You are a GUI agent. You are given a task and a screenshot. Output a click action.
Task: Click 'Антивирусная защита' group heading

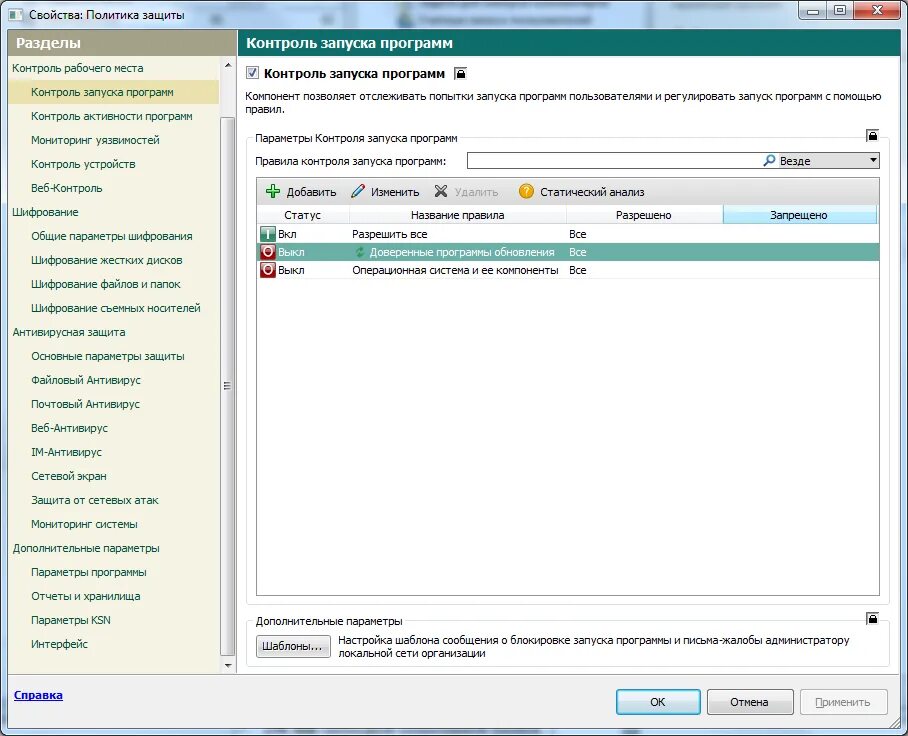point(69,332)
